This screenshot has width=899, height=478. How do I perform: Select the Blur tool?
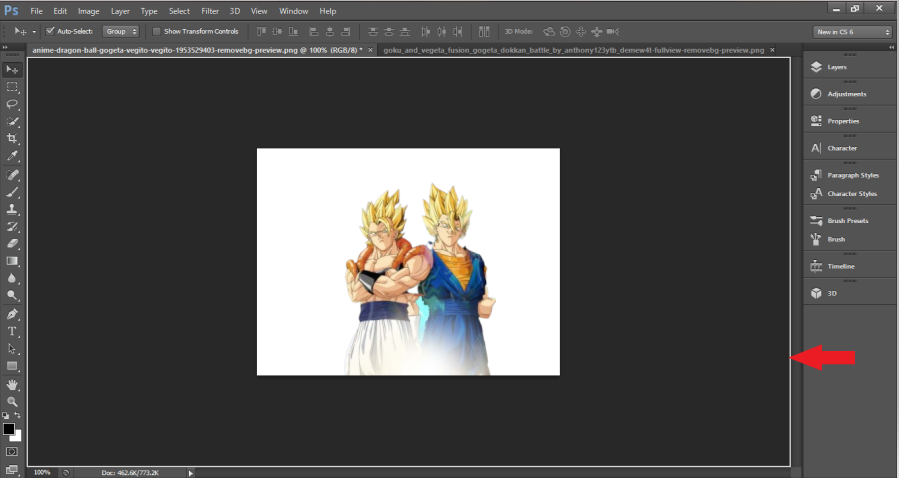(12, 278)
